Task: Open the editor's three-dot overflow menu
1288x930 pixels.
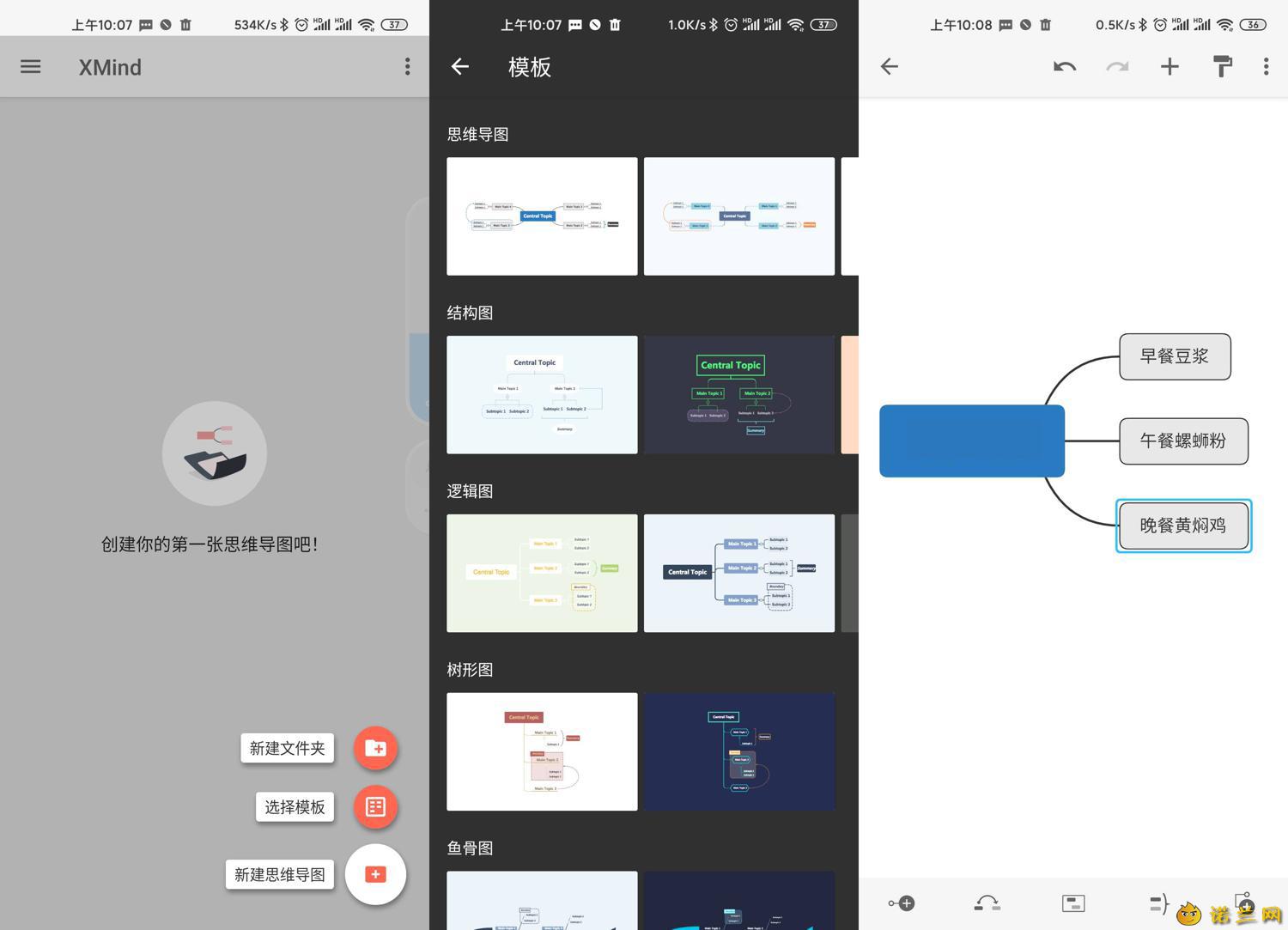Action: 1267,67
